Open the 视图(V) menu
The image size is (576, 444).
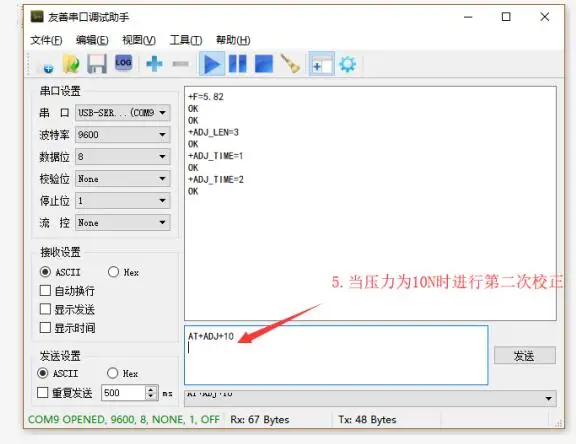(x=139, y=40)
